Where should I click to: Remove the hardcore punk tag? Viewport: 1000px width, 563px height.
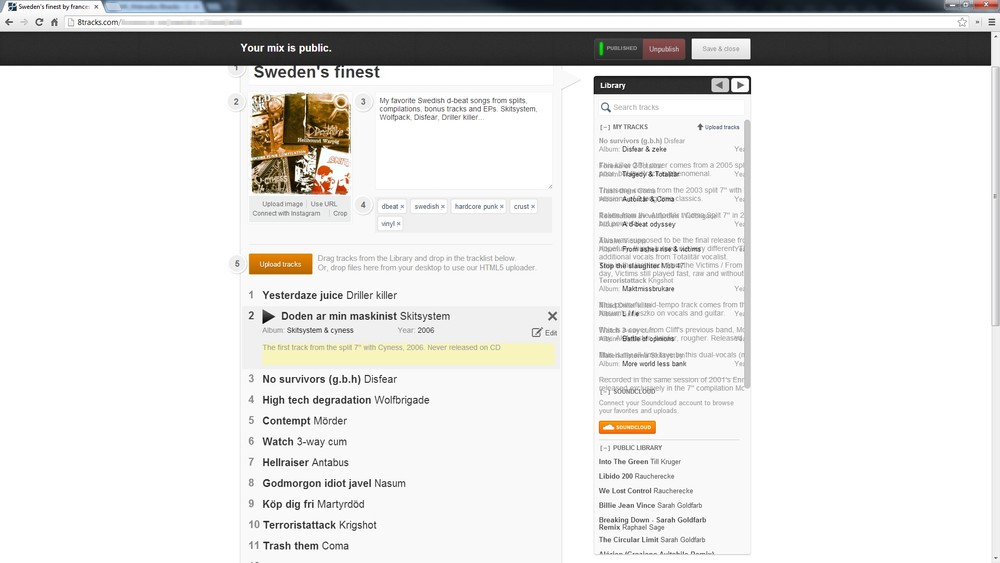(x=502, y=207)
